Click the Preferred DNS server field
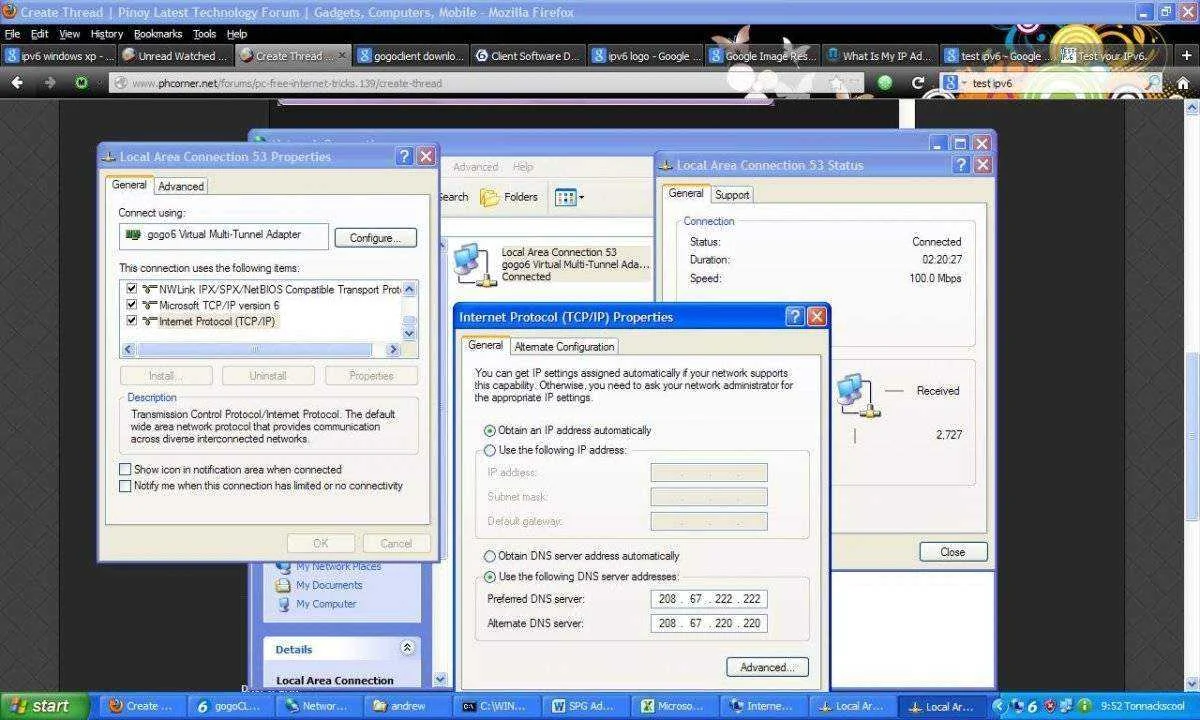 pos(709,599)
